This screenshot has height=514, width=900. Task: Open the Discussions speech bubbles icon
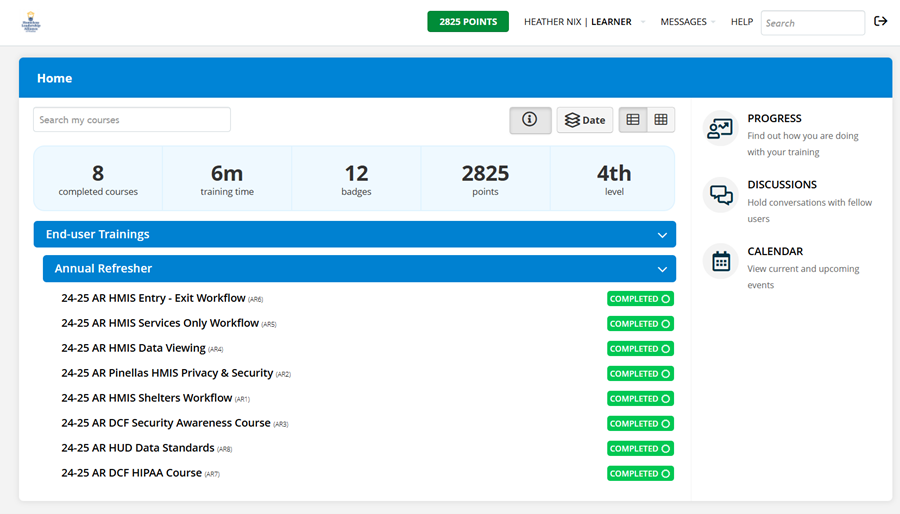[x=720, y=195]
